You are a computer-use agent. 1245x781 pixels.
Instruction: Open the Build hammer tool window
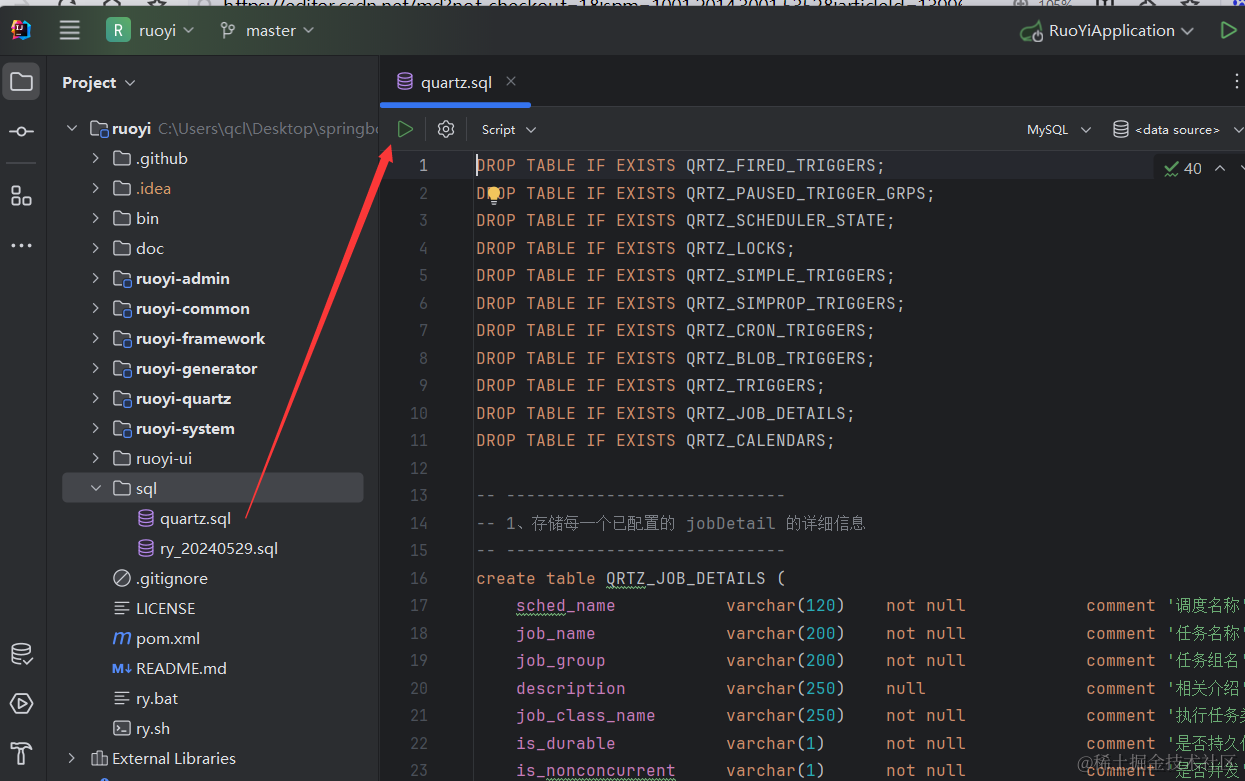click(x=21, y=752)
